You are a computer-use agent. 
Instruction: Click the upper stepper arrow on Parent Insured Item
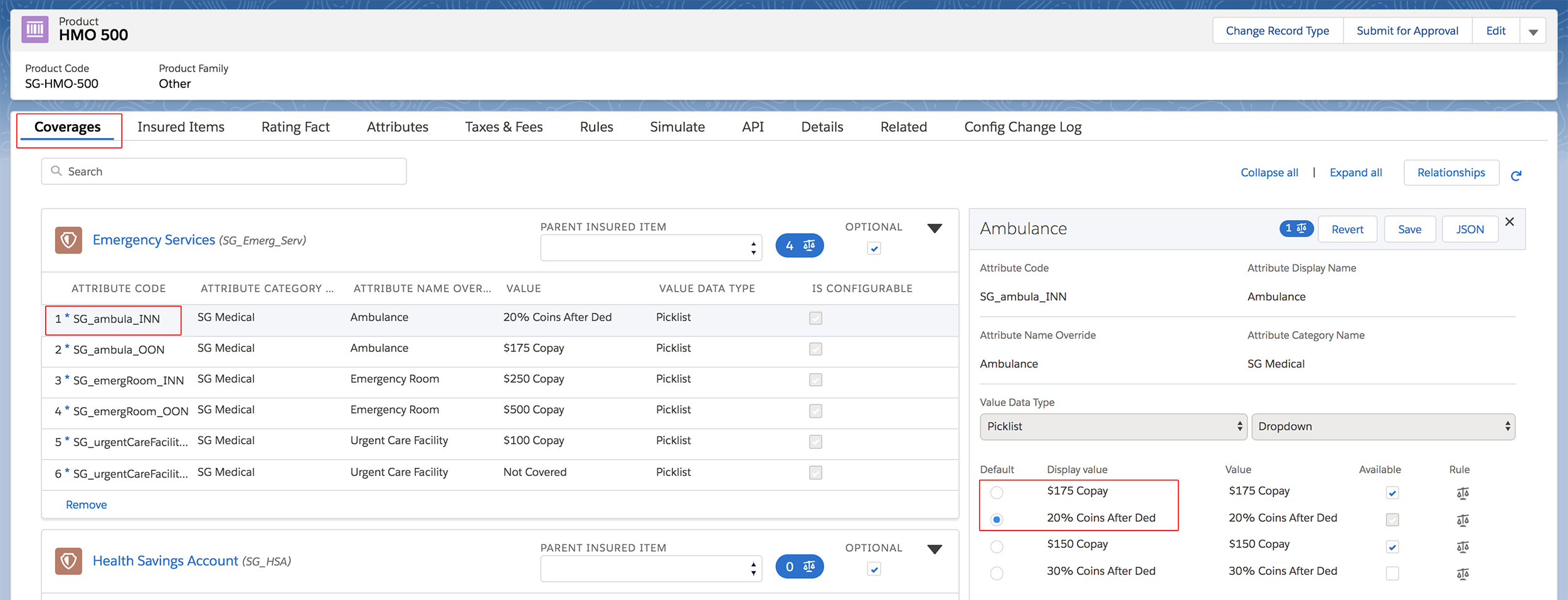pos(753,243)
